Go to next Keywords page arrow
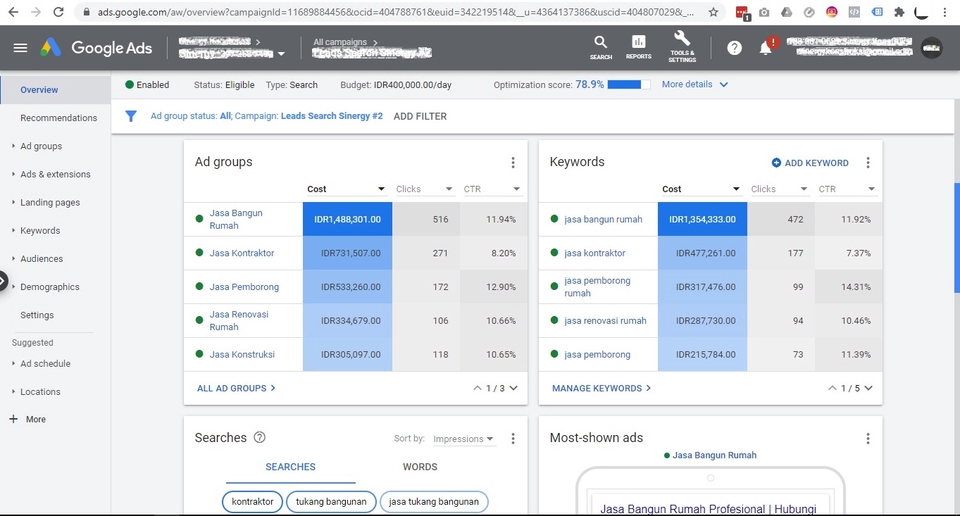This screenshot has width=960, height=516. pos(868,388)
